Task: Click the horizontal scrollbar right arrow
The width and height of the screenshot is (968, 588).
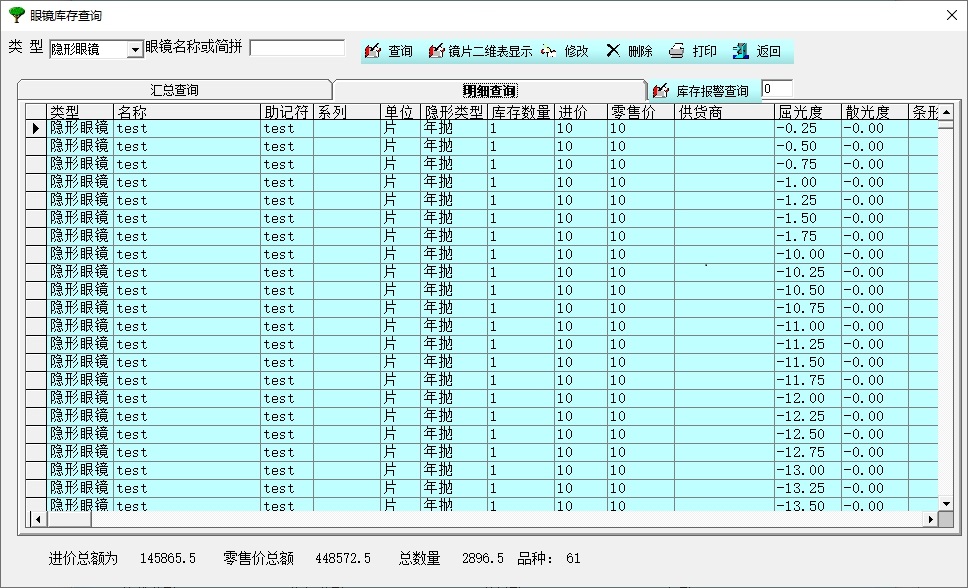Action: click(931, 519)
